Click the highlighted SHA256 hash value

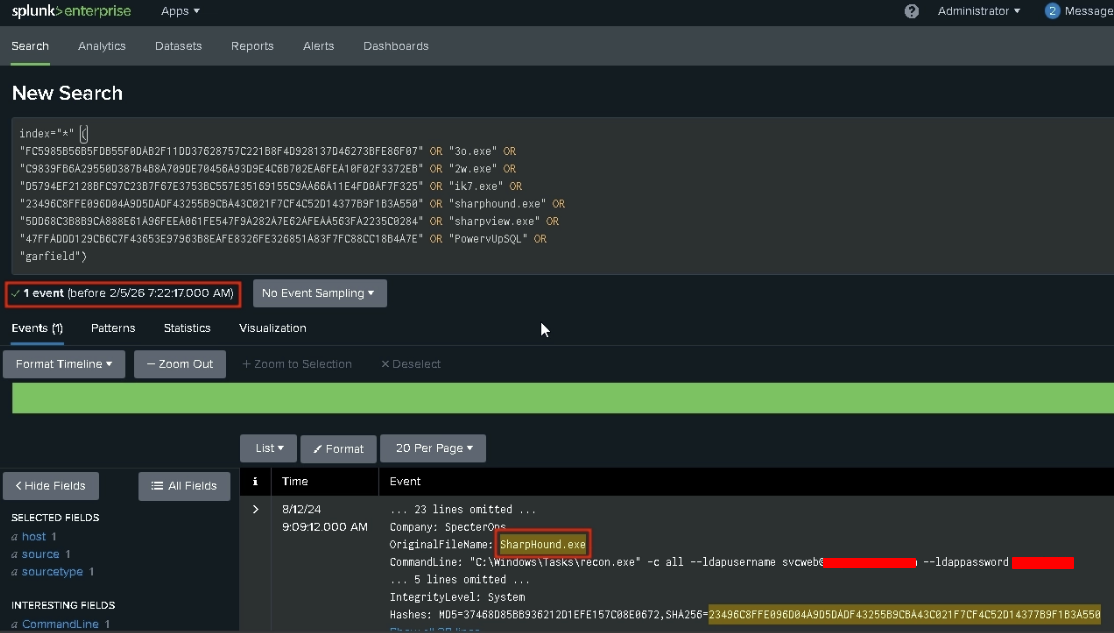coord(904,615)
